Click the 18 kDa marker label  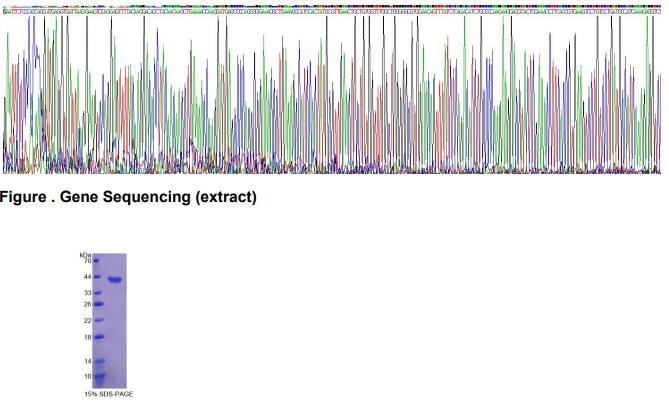coord(87,337)
